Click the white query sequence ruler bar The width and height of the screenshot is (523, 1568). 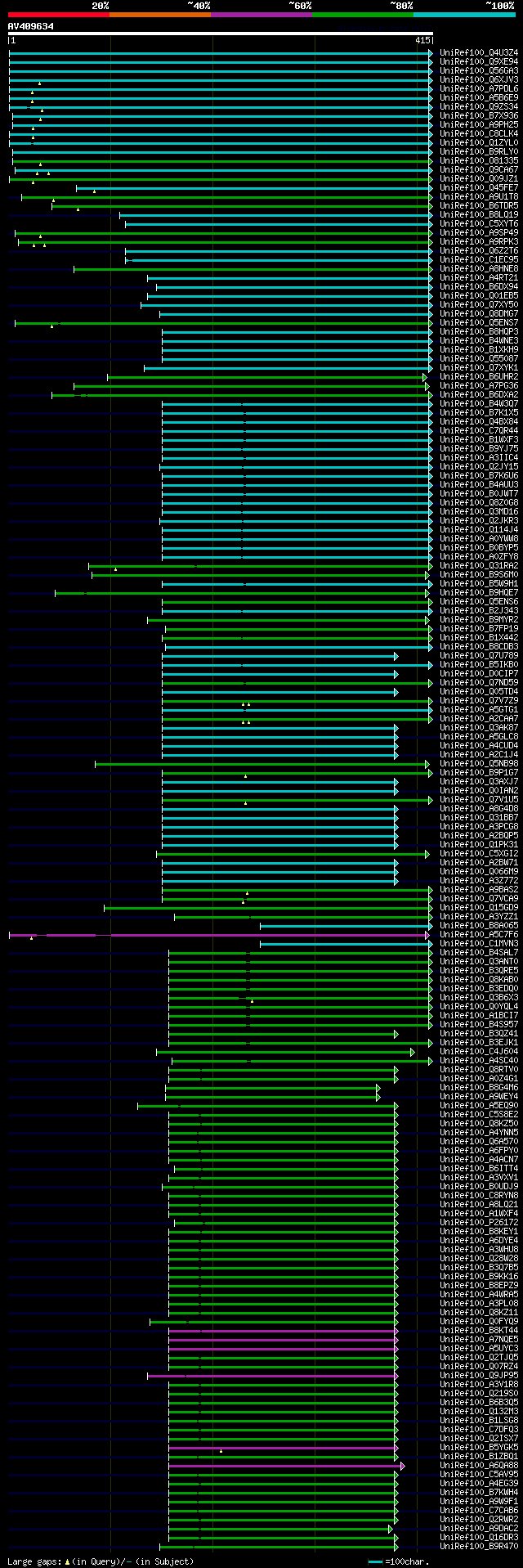(220, 34)
